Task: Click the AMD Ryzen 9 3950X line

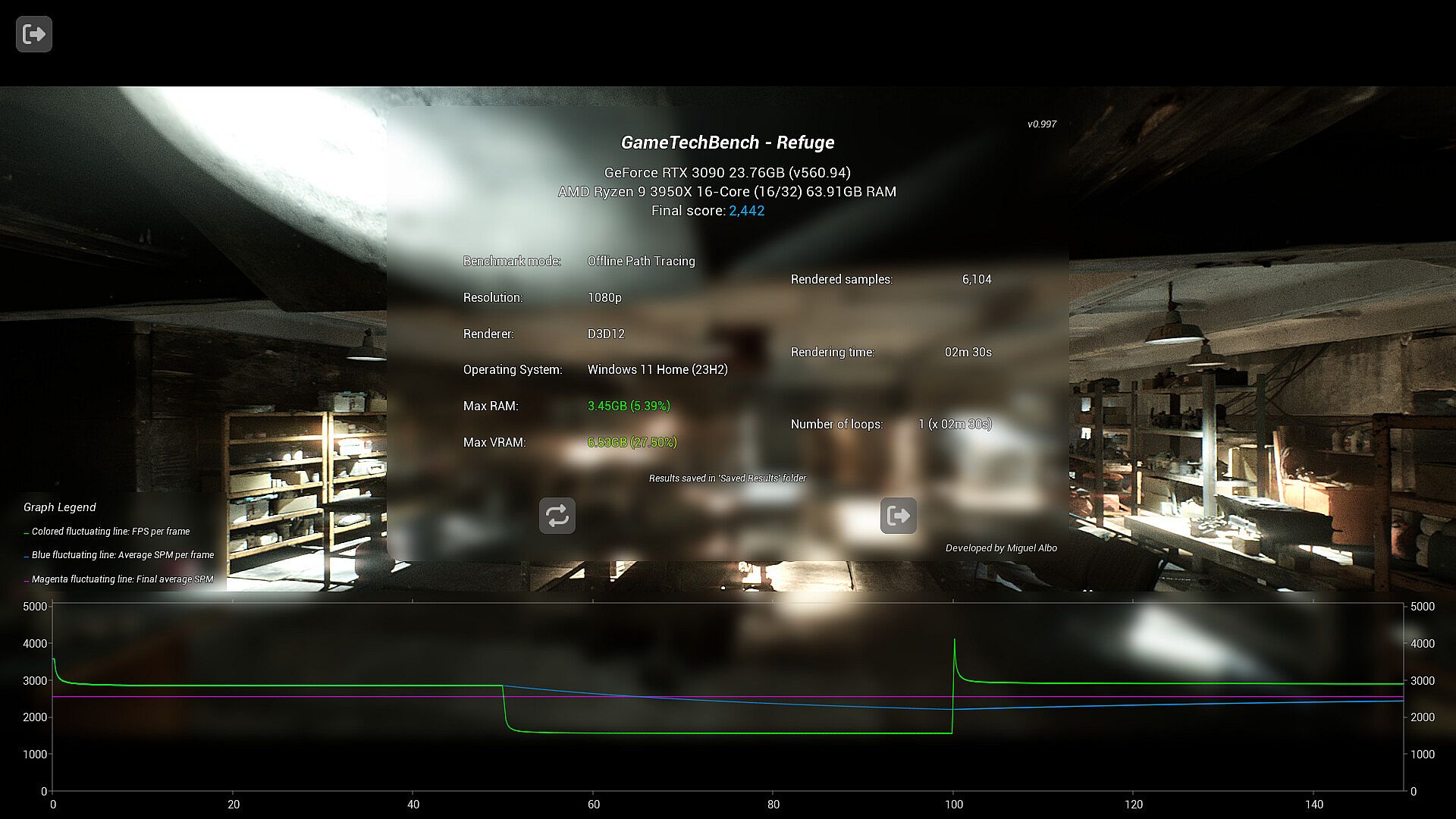Action: (x=727, y=192)
